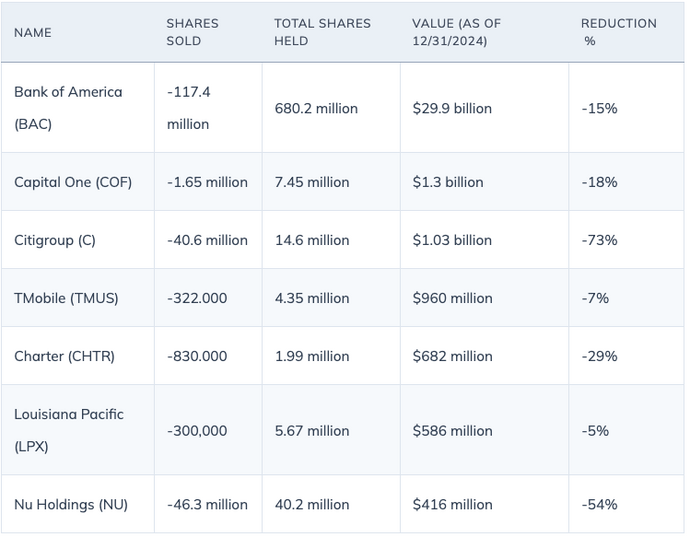The width and height of the screenshot is (690, 537).
Task: Select the REDUCTION % column header
Action: tap(618, 32)
